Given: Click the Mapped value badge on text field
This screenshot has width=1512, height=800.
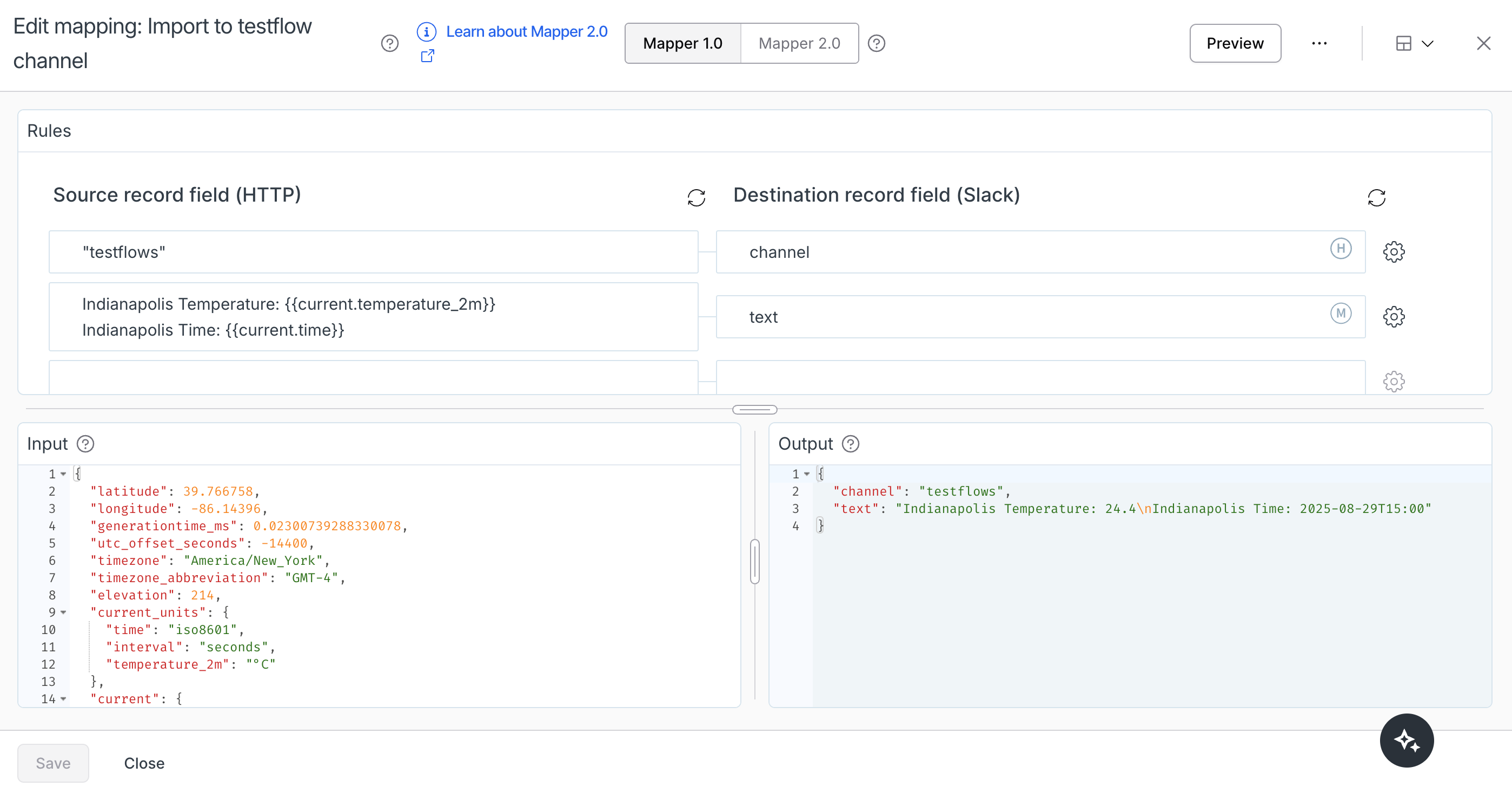Looking at the screenshot, I should tap(1341, 313).
